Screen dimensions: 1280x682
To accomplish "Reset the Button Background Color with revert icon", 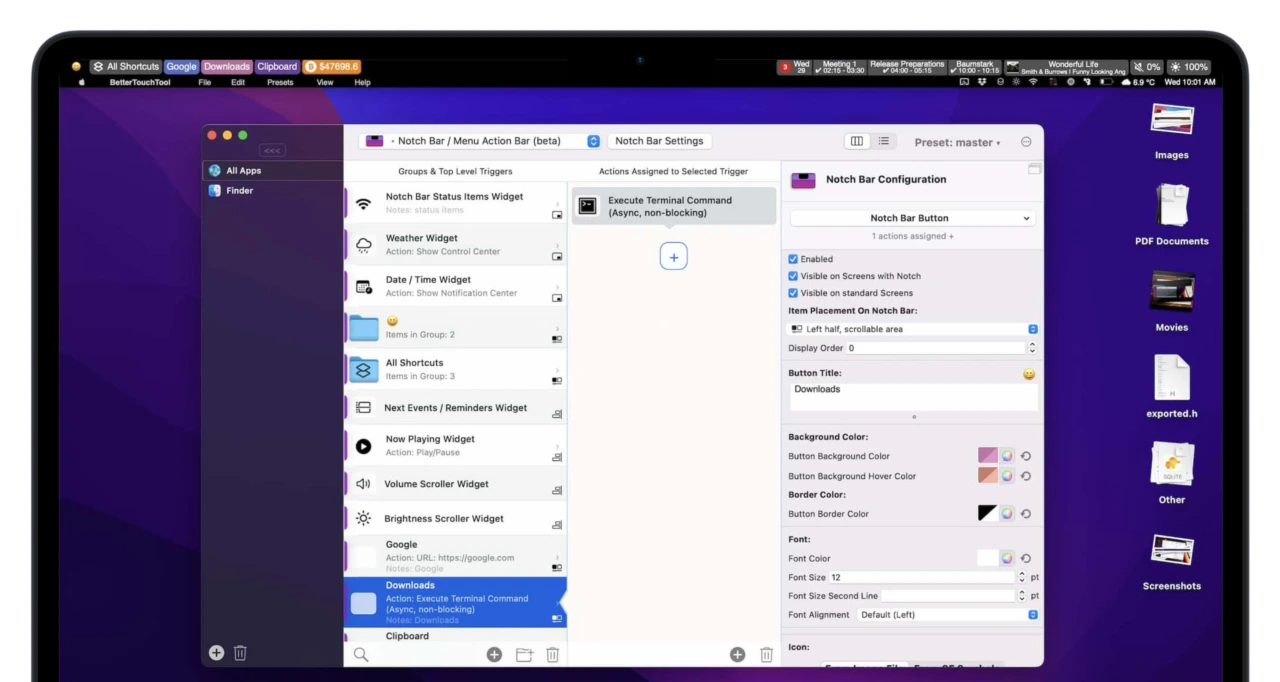I will coord(1026,456).
